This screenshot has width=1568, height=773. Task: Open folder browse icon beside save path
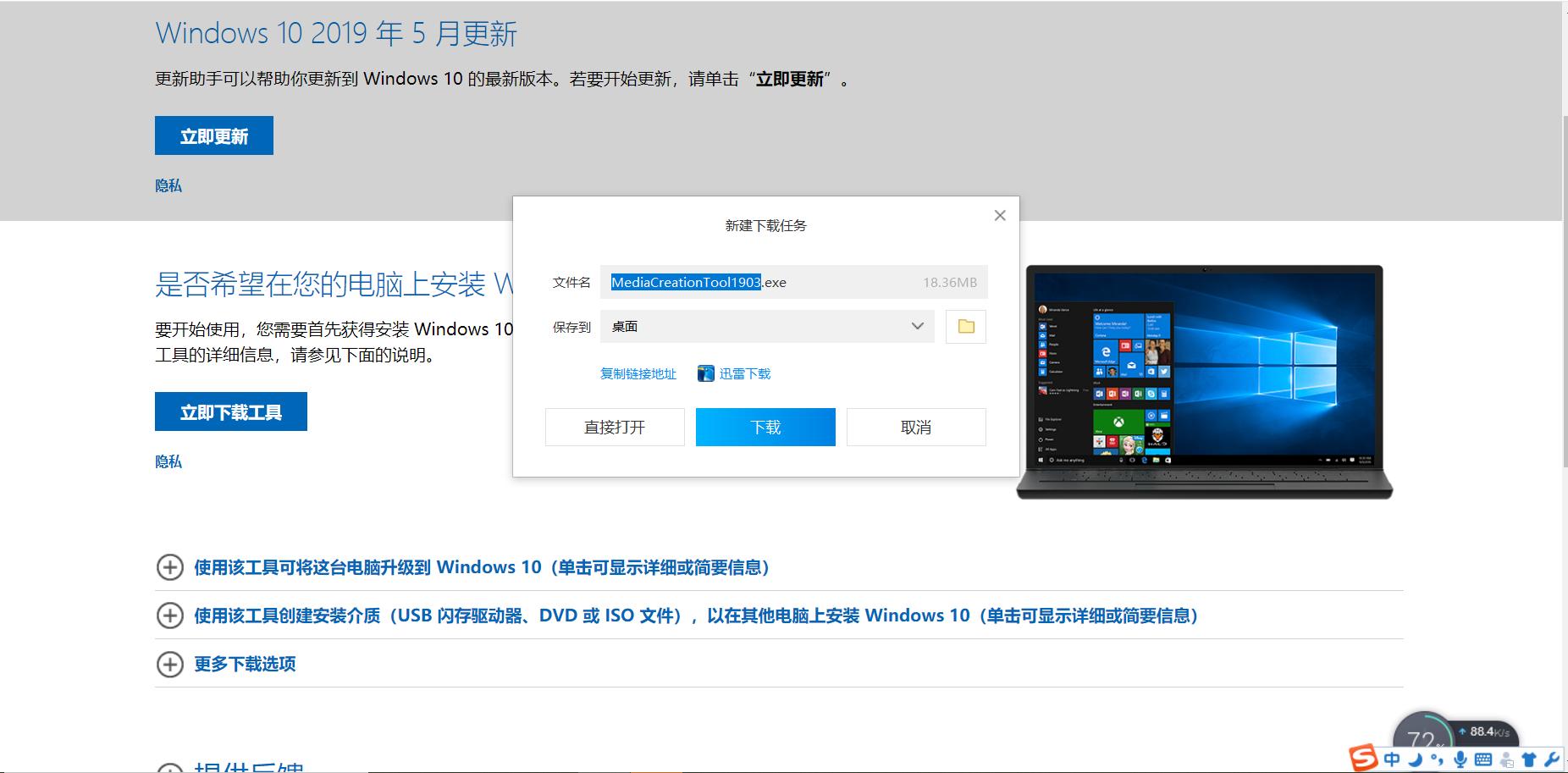964,326
